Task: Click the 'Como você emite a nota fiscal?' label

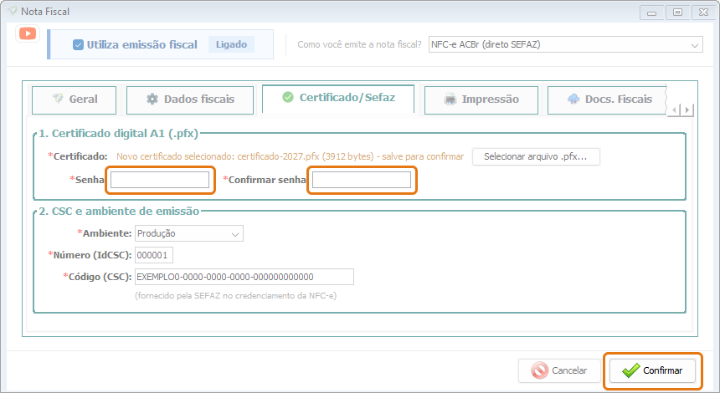Action: [359, 45]
